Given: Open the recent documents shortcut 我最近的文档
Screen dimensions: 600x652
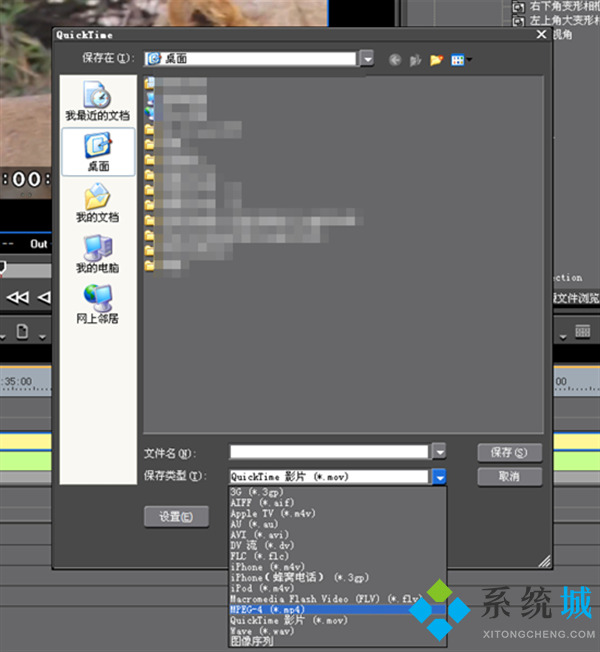Looking at the screenshot, I should click(98, 101).
